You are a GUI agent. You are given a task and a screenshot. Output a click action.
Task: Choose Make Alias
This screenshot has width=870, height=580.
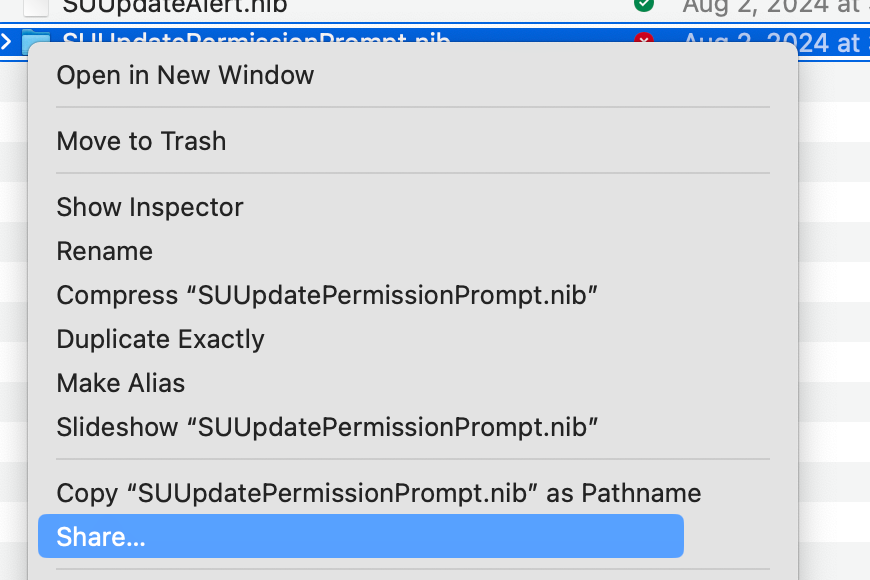coord(120,383)
